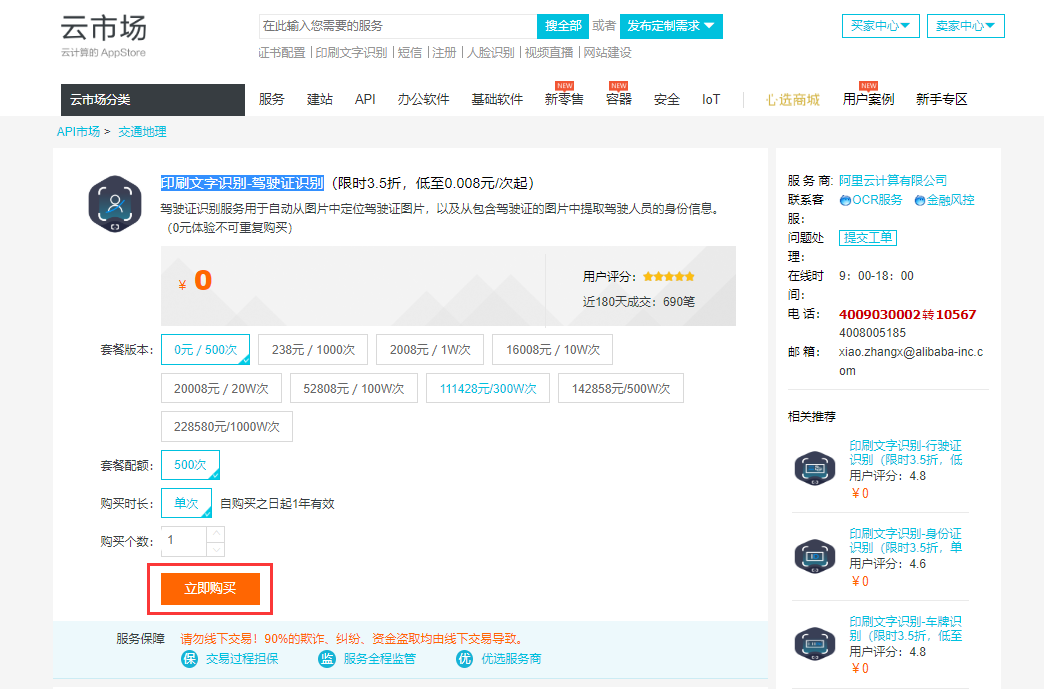The width and height of the screenshot is (1044, 689).
Task: Open the 印刷文字识别-身份证识别 recommendation title
Action: tap(906, 541)
